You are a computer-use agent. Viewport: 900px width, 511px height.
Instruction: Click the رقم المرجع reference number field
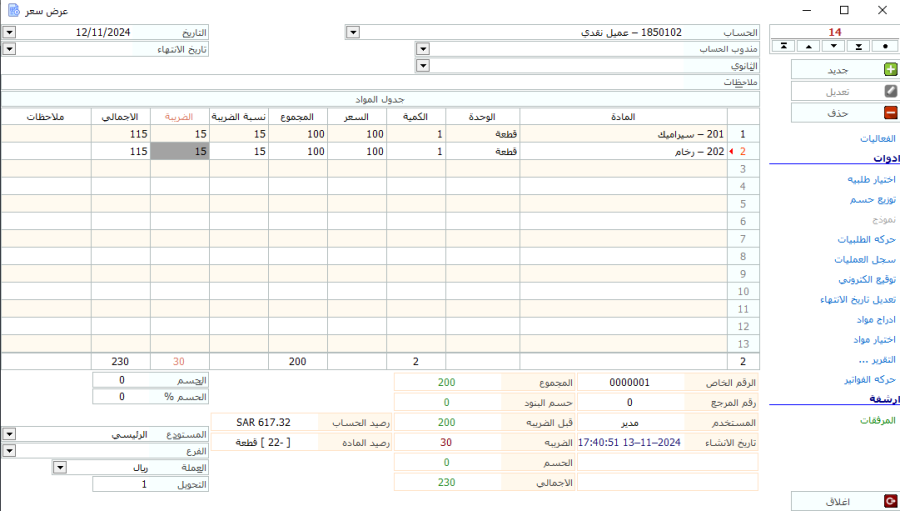(630, 403)
